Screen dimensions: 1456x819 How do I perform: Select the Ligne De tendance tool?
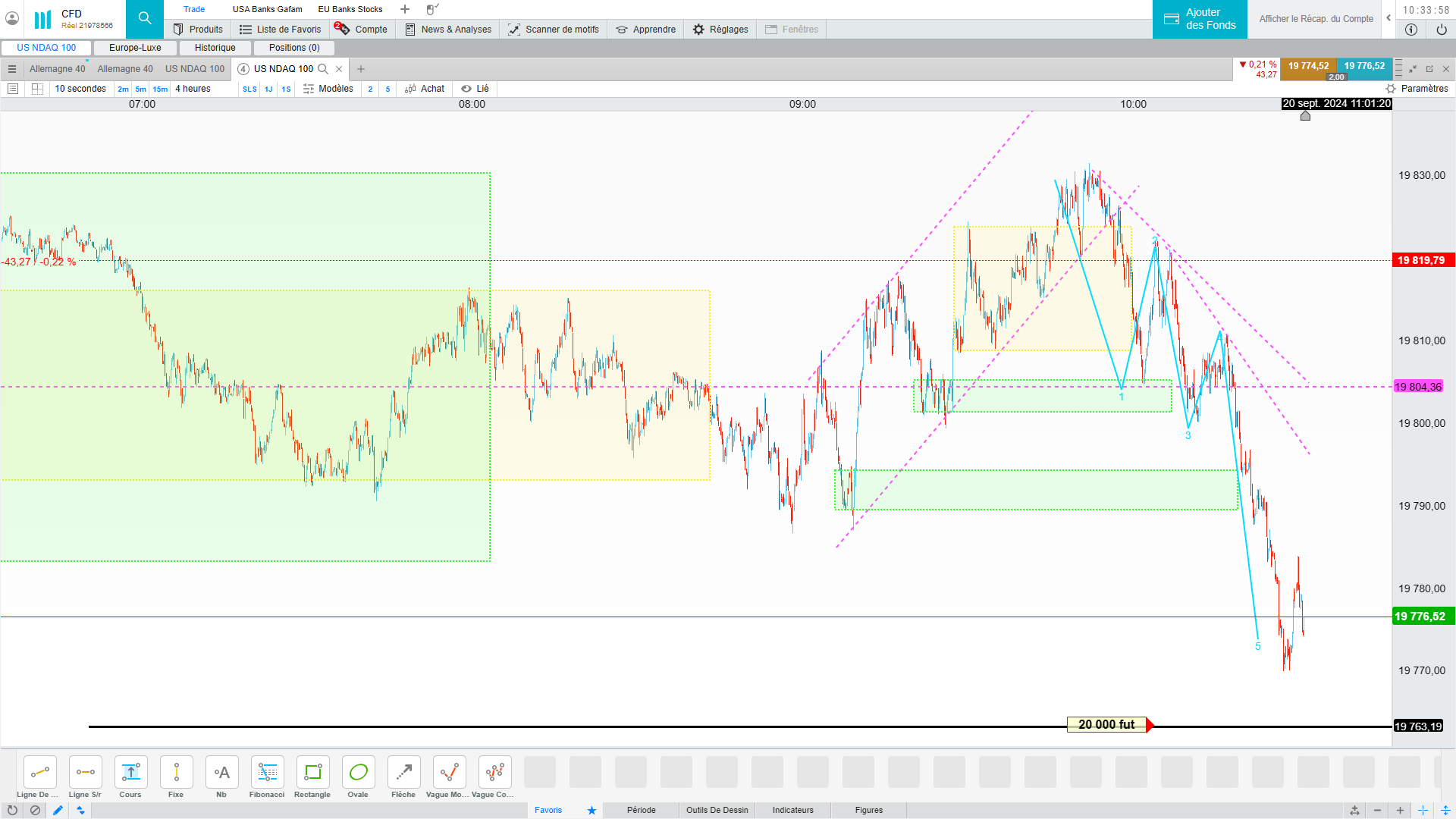(x=39, y=773)
